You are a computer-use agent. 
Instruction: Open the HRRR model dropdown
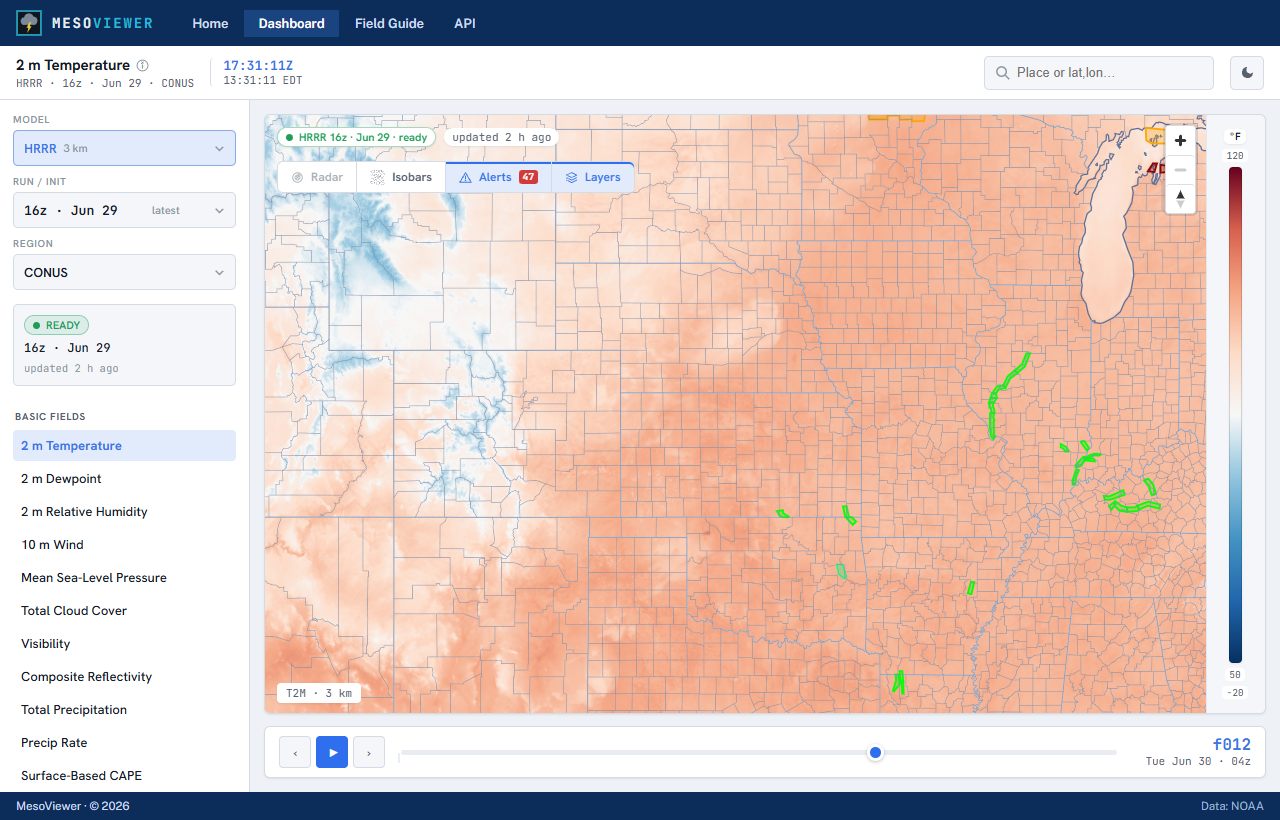(x=124, y=148)
